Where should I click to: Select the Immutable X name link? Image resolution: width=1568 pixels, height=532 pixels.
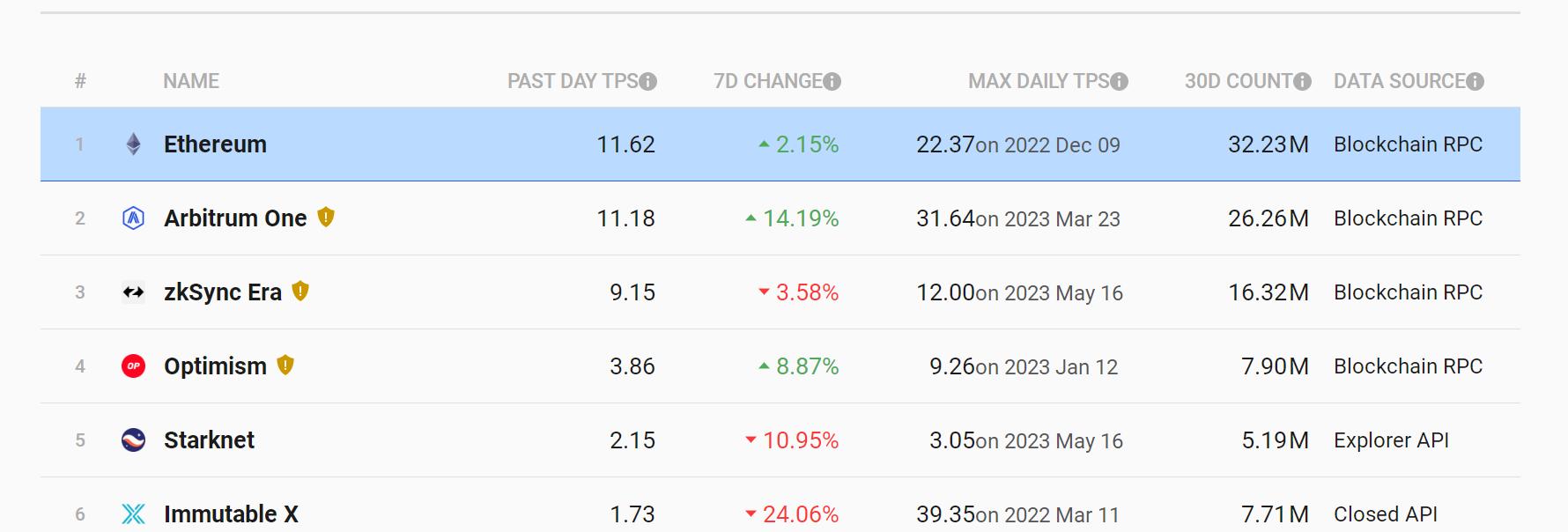coord(231,514)
